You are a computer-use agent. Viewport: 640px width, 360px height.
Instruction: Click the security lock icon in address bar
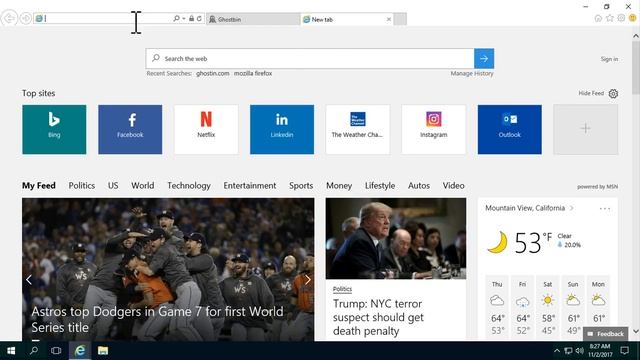(191, 18)
